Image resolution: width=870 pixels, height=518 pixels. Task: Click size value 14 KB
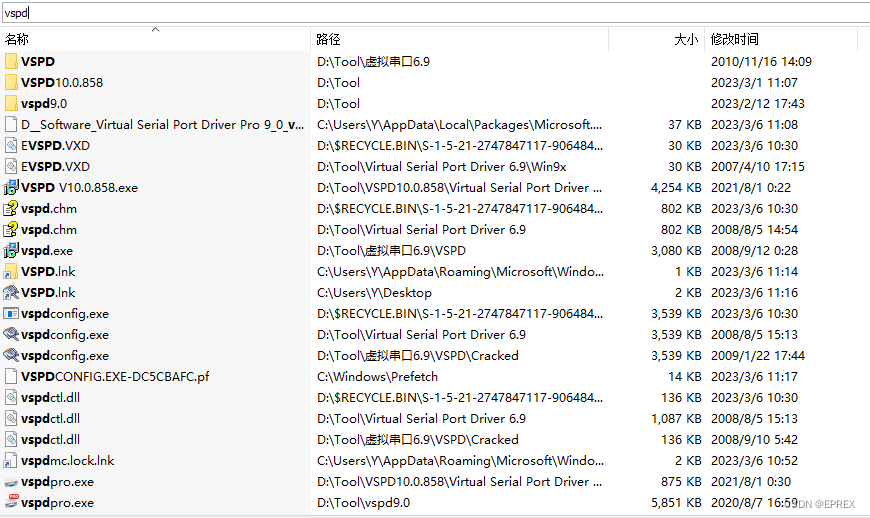tap(685, 377)
